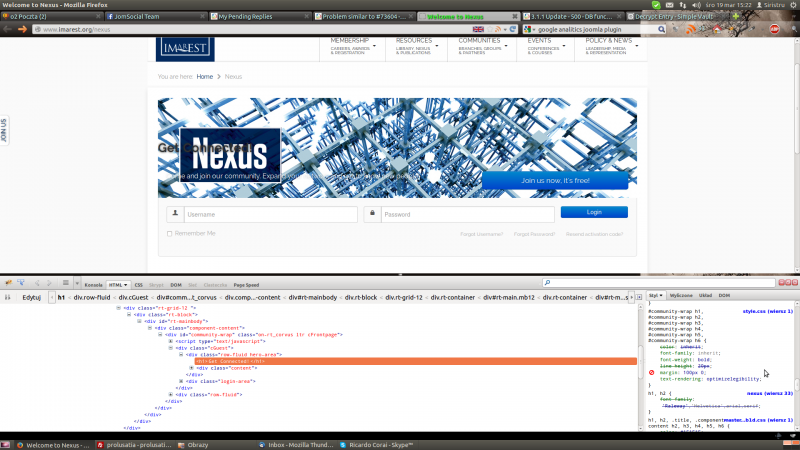
Task: Collapse the div id rt-mainbody node
Action: [x=139, y=321]
